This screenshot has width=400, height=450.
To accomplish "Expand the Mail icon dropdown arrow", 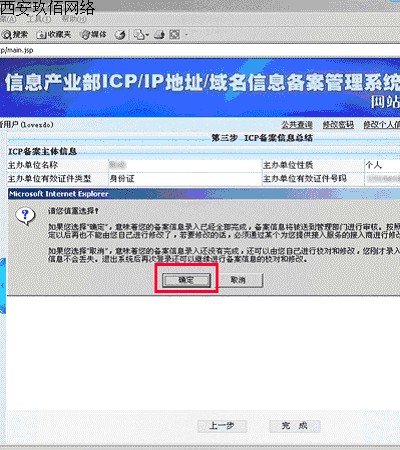I will (147, 35).
